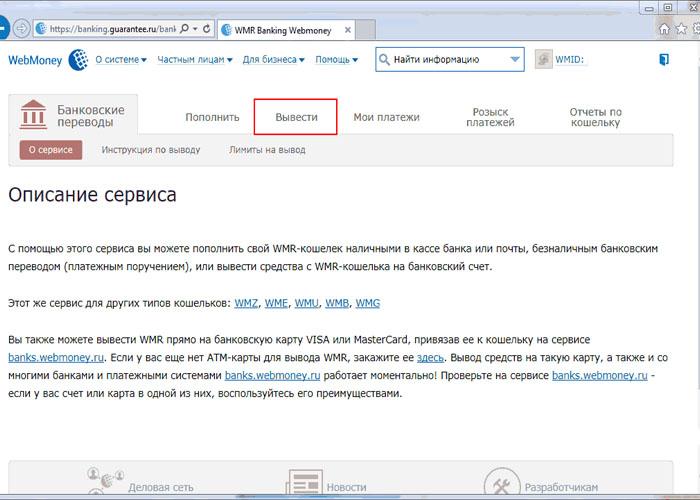Refresh the page with reload icon
700x500 pixels.
[x=206, y=29]
